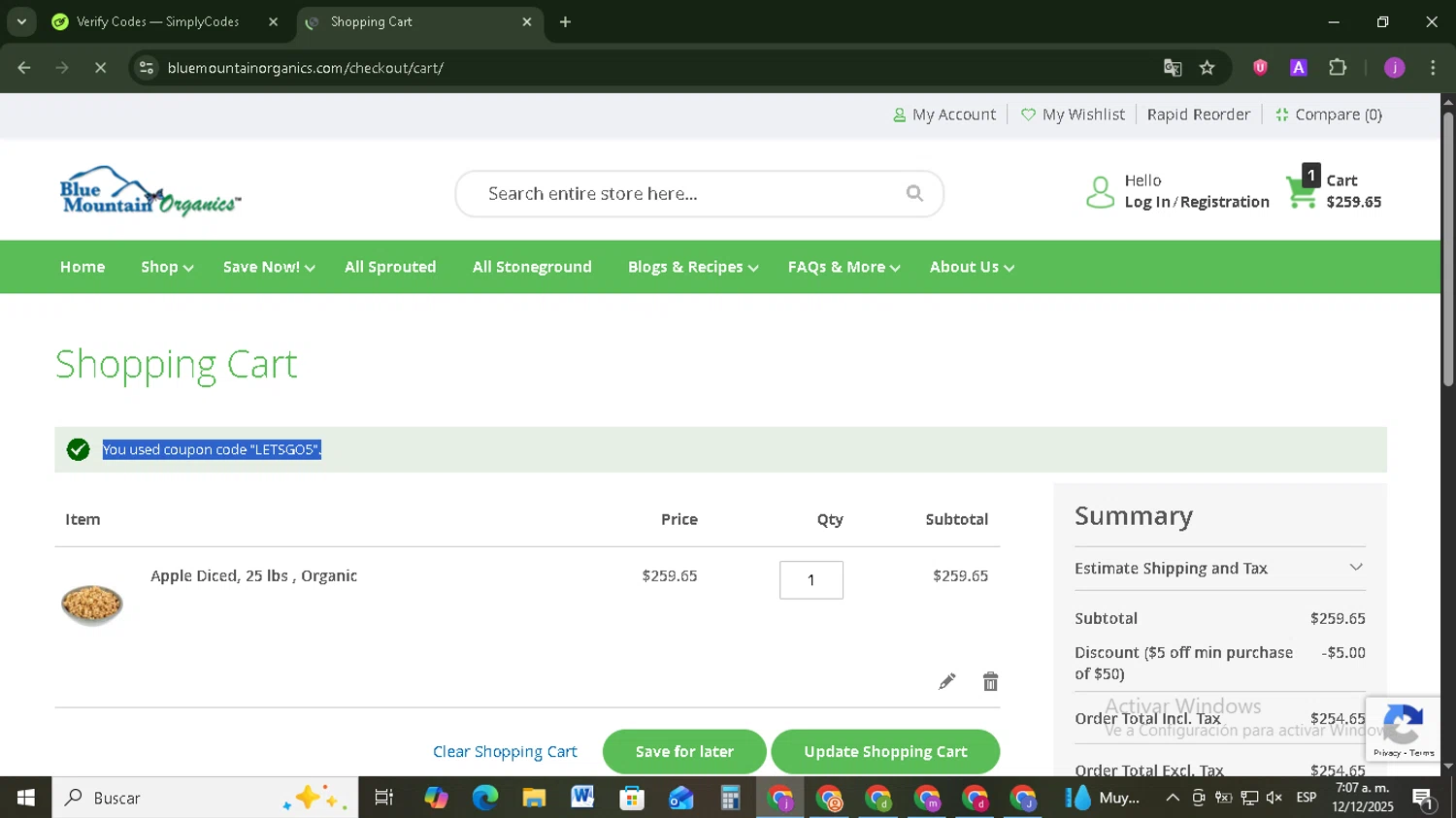View site information icon in address bar
Image resolution: width=1456 pixels, height=818 pixels.
(147, 68)
